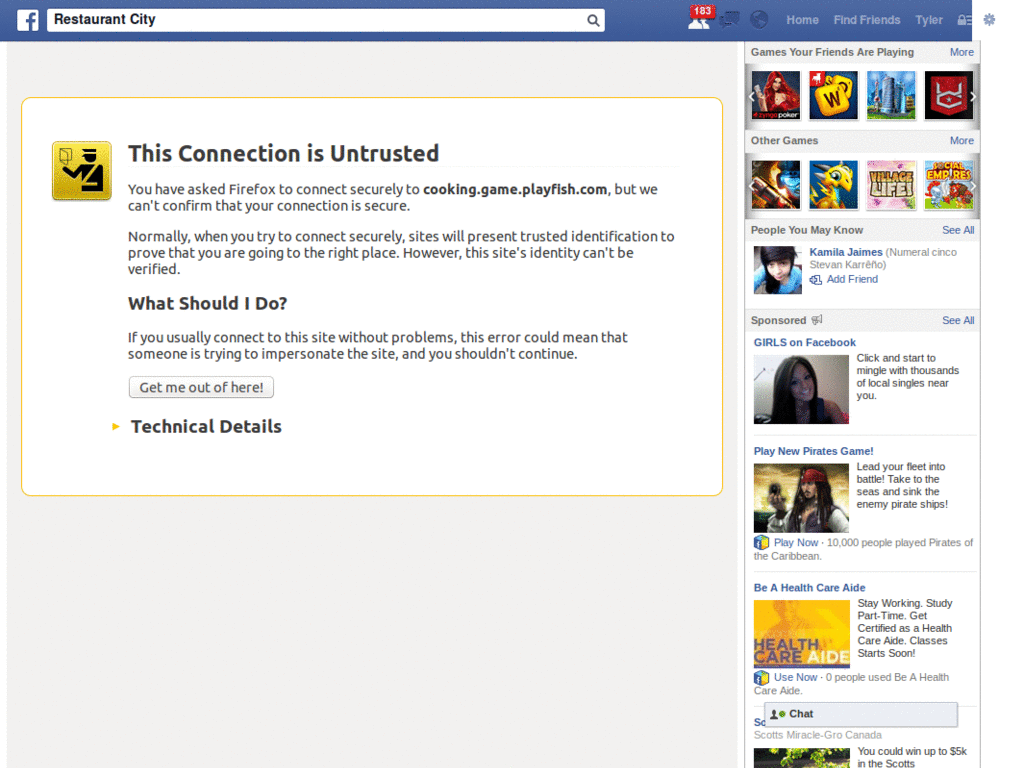Click 'Scotts Miracle-Gro Canada' text
Image resolution: width=1024 pixels, height=768 pixels.
point(818,735)
